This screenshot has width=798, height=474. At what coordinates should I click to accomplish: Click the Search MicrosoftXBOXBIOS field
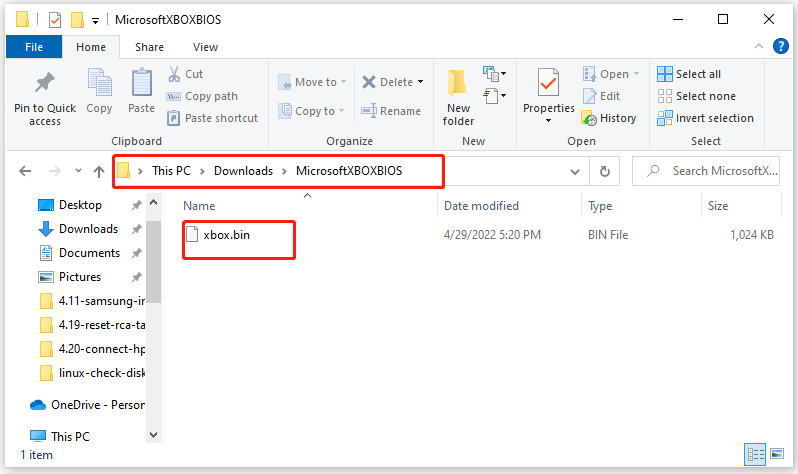point(706,171)
